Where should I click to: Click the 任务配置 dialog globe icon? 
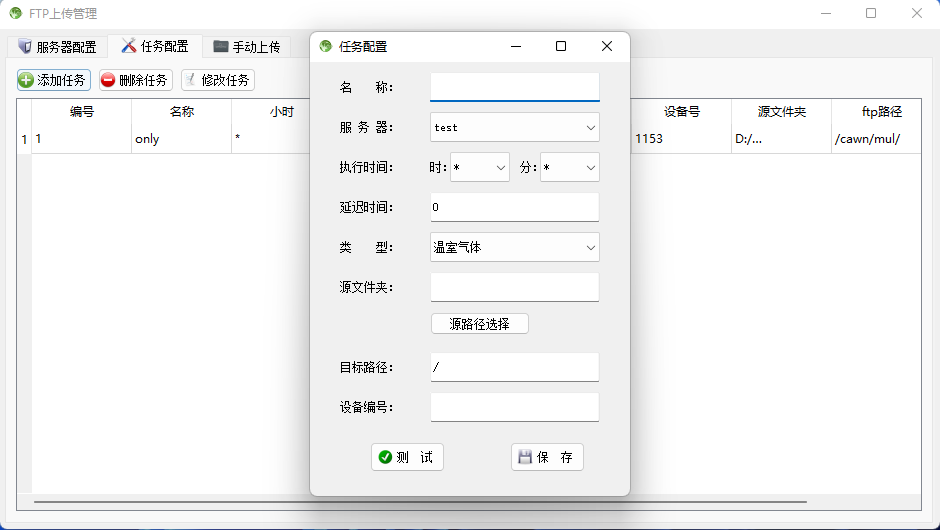tap(326, 46)
